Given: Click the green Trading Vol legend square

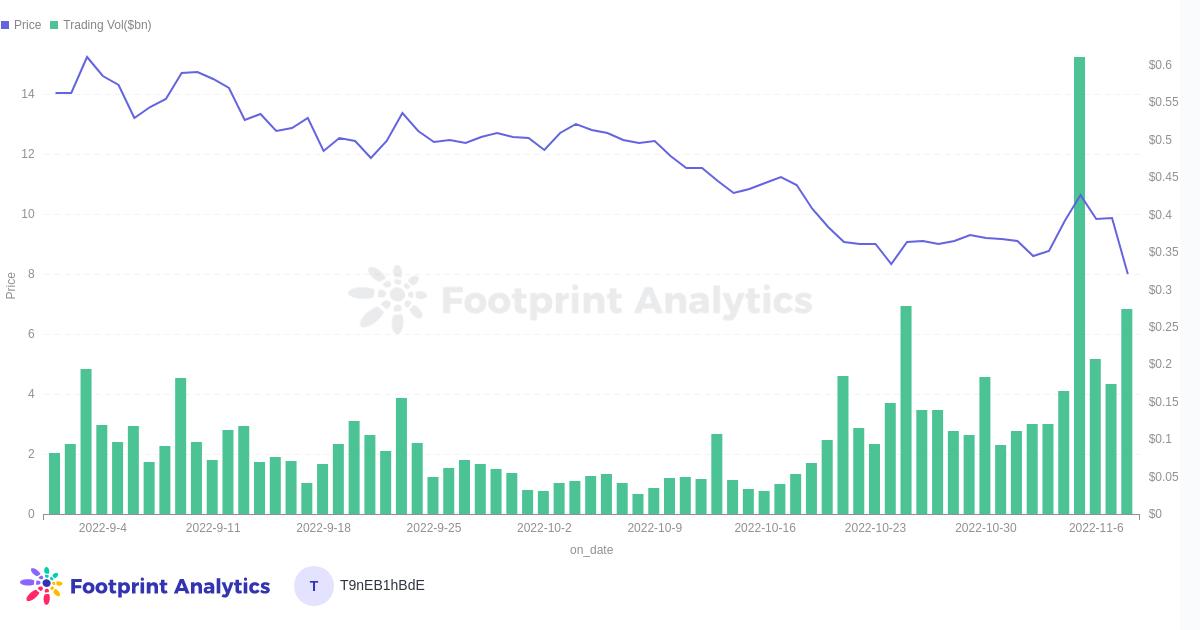Looking at the screenshot, I should point(54,25).
